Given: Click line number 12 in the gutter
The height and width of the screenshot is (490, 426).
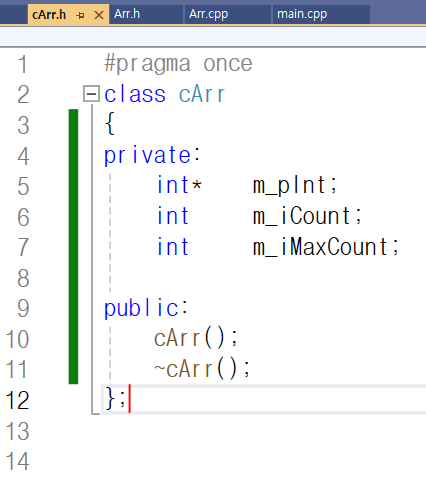Looking at the screenshot, I should 18,400.
